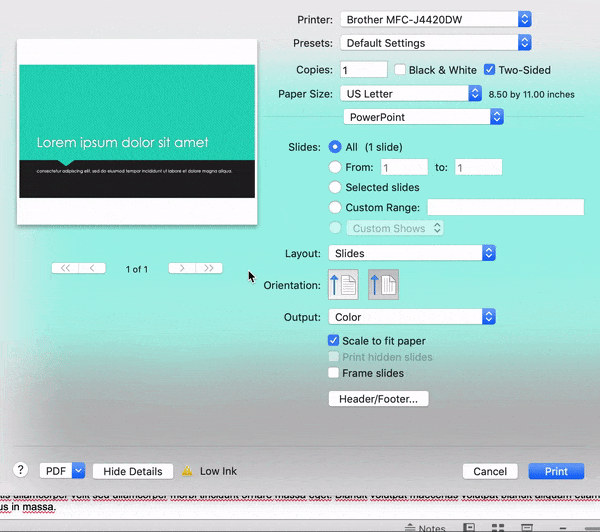Go to next preview page
Screen dimensions: 600x532
[182, 268]
